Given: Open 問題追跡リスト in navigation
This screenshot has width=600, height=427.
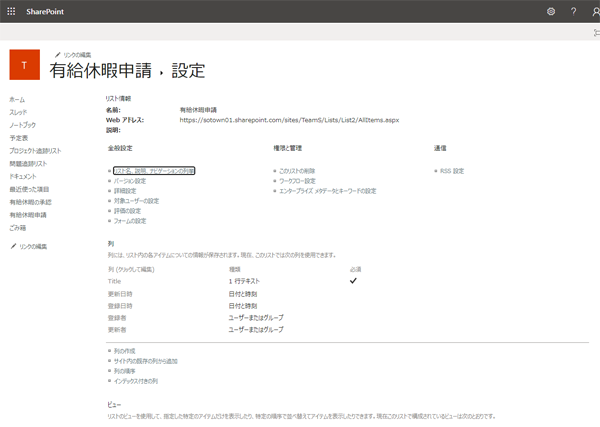Looking at the screenshot, I should pos(28,164).
